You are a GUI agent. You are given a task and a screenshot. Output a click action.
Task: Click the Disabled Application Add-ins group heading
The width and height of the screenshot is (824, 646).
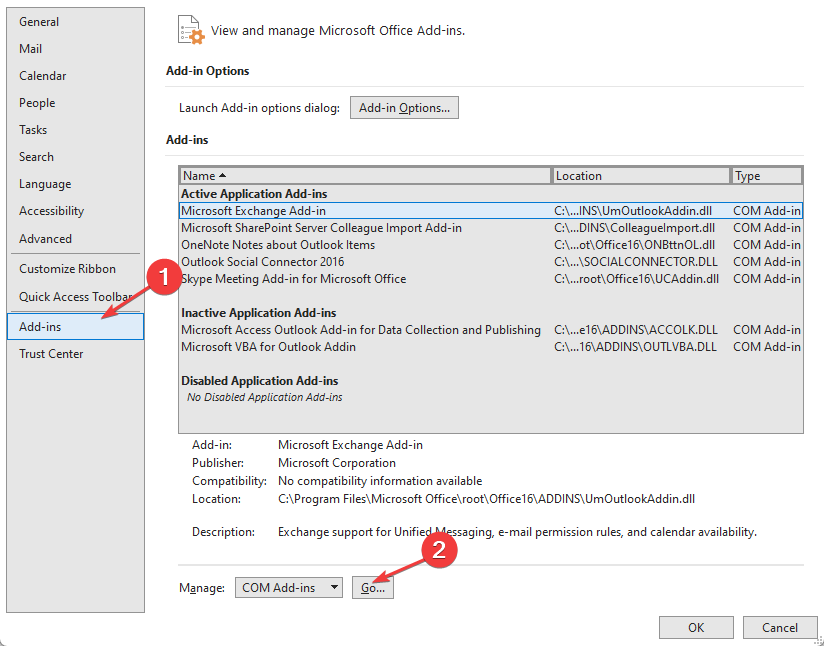click(x=260, y=381)
